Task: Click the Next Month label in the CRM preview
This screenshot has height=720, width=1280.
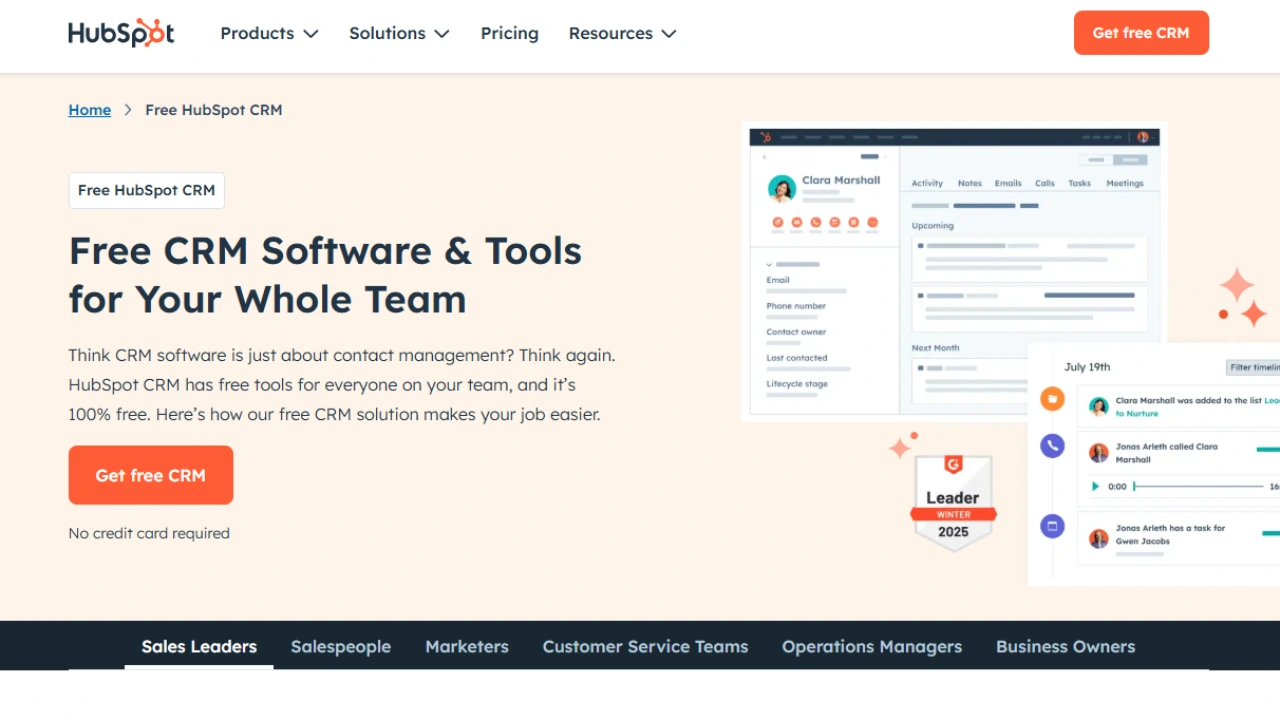Action: pos(935,348)
